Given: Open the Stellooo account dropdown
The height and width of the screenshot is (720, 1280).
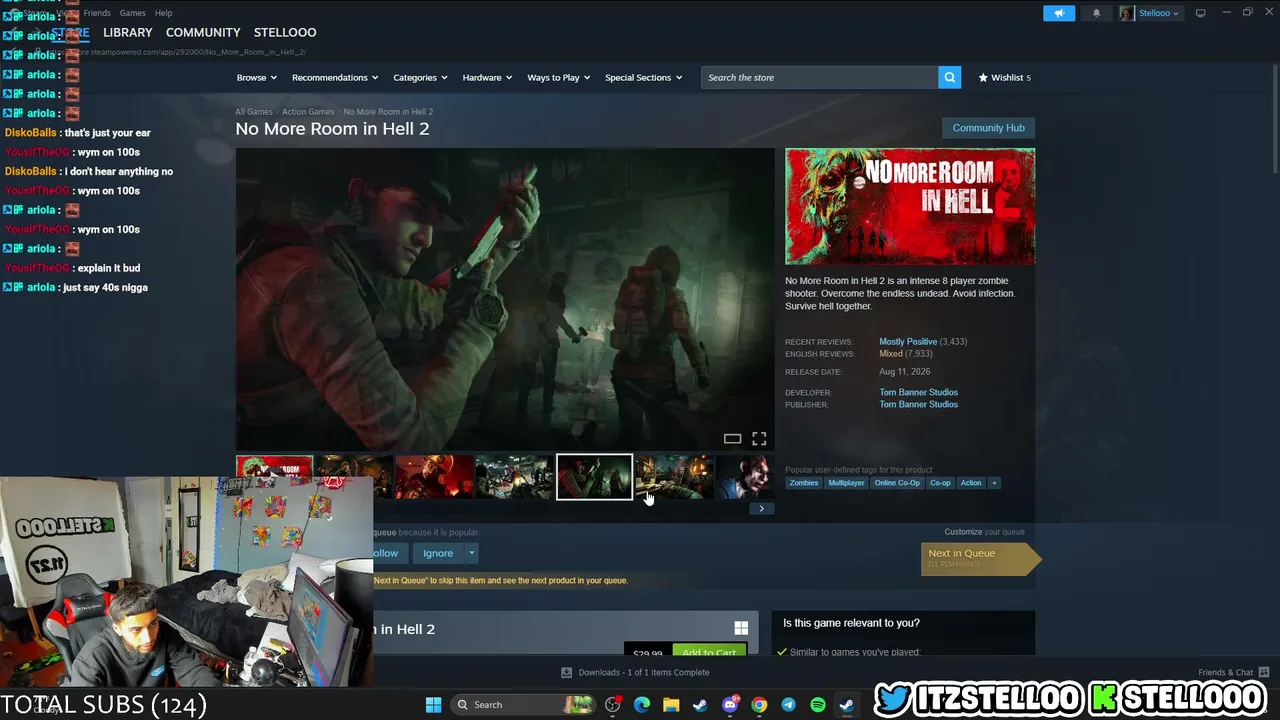Looking at the screenshot, I should [x=1159, y=13].
